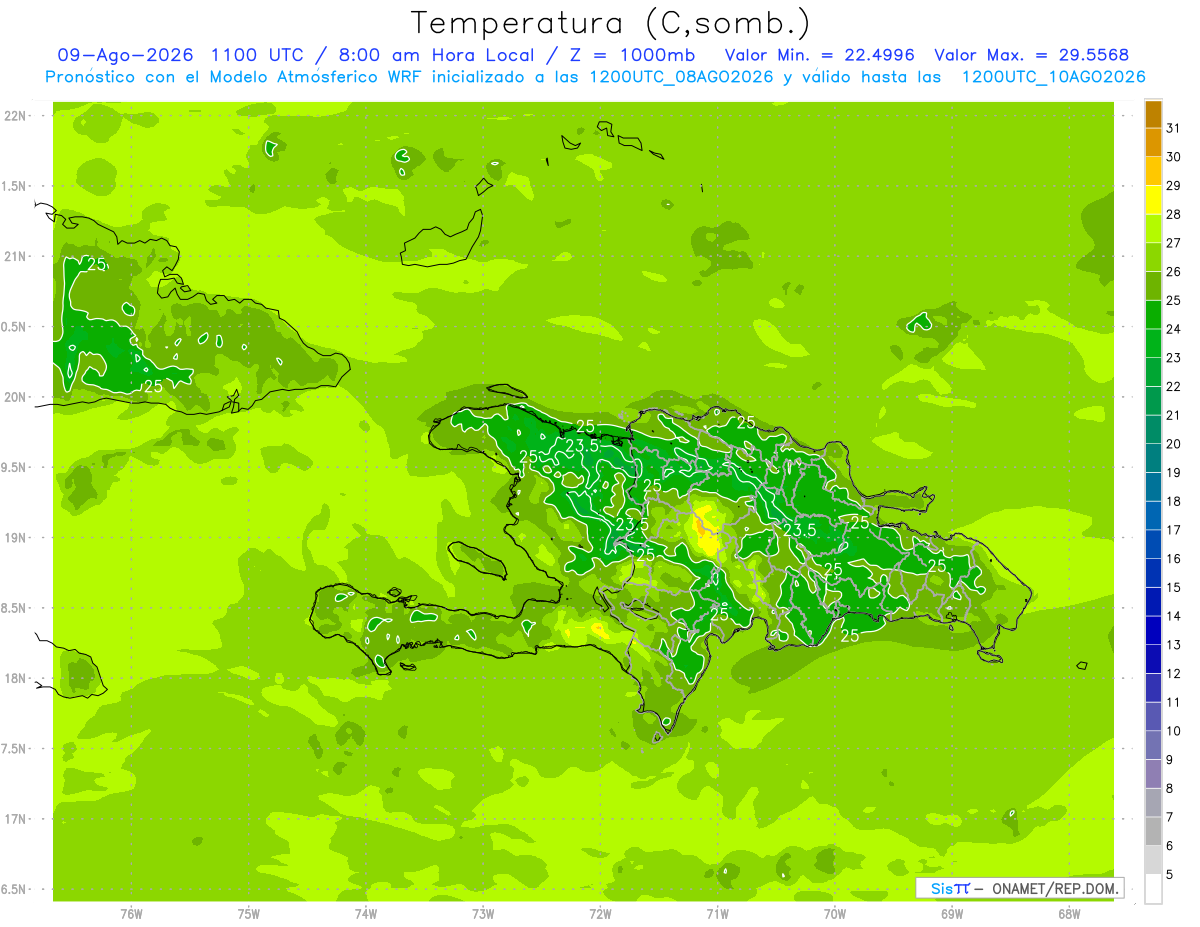
Task: Click the Valor Min. = 22.4996 text
Action: pos(820,55)
